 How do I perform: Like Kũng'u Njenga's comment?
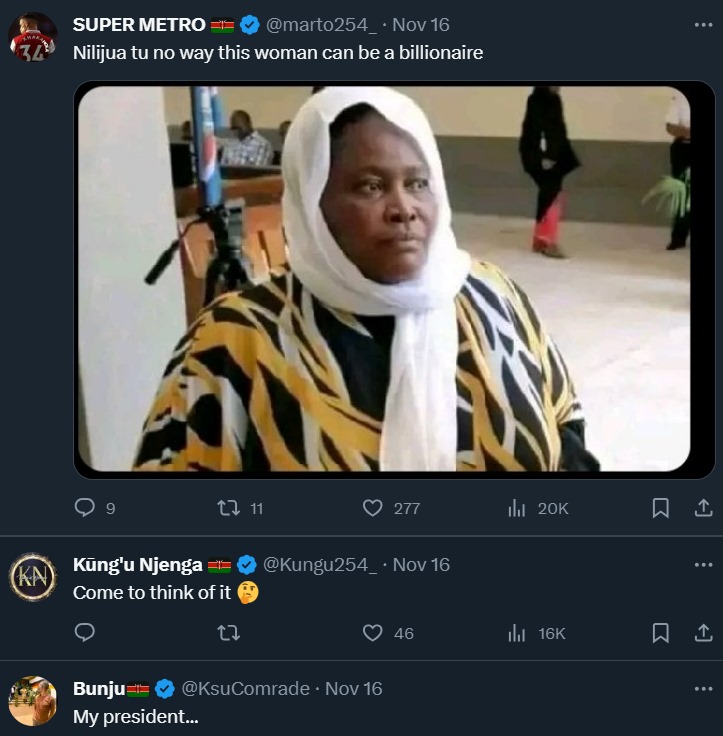373,633
